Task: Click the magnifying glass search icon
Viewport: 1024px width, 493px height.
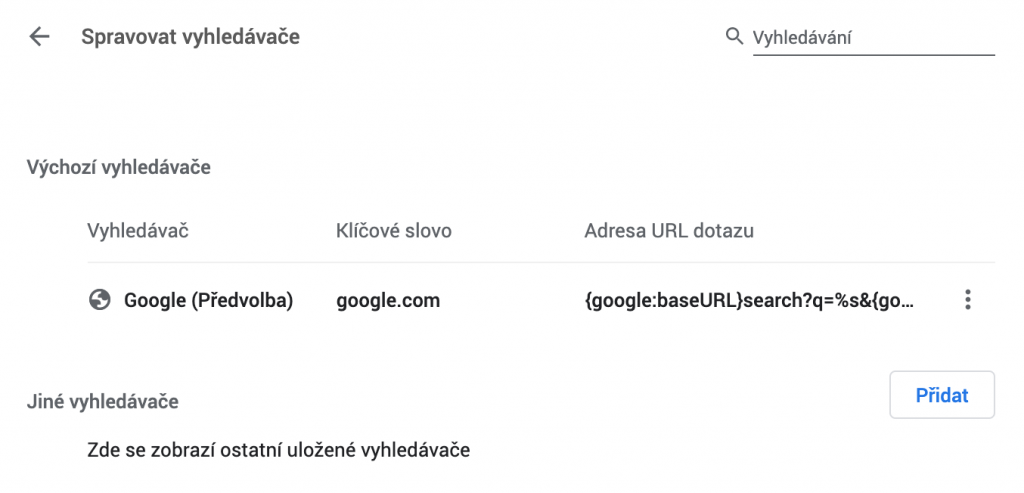Action: point(734,36)
